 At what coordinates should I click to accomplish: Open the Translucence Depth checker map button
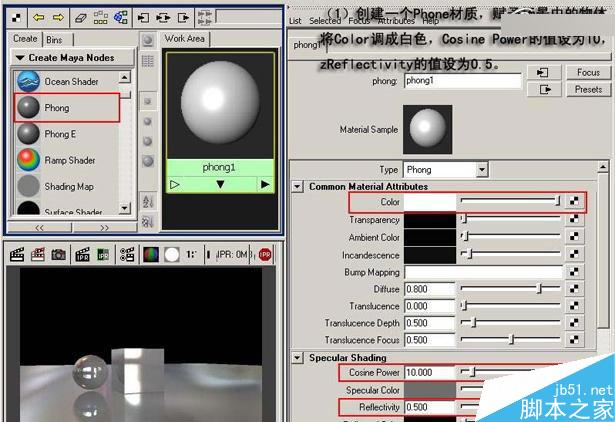[x=574, y=322]
